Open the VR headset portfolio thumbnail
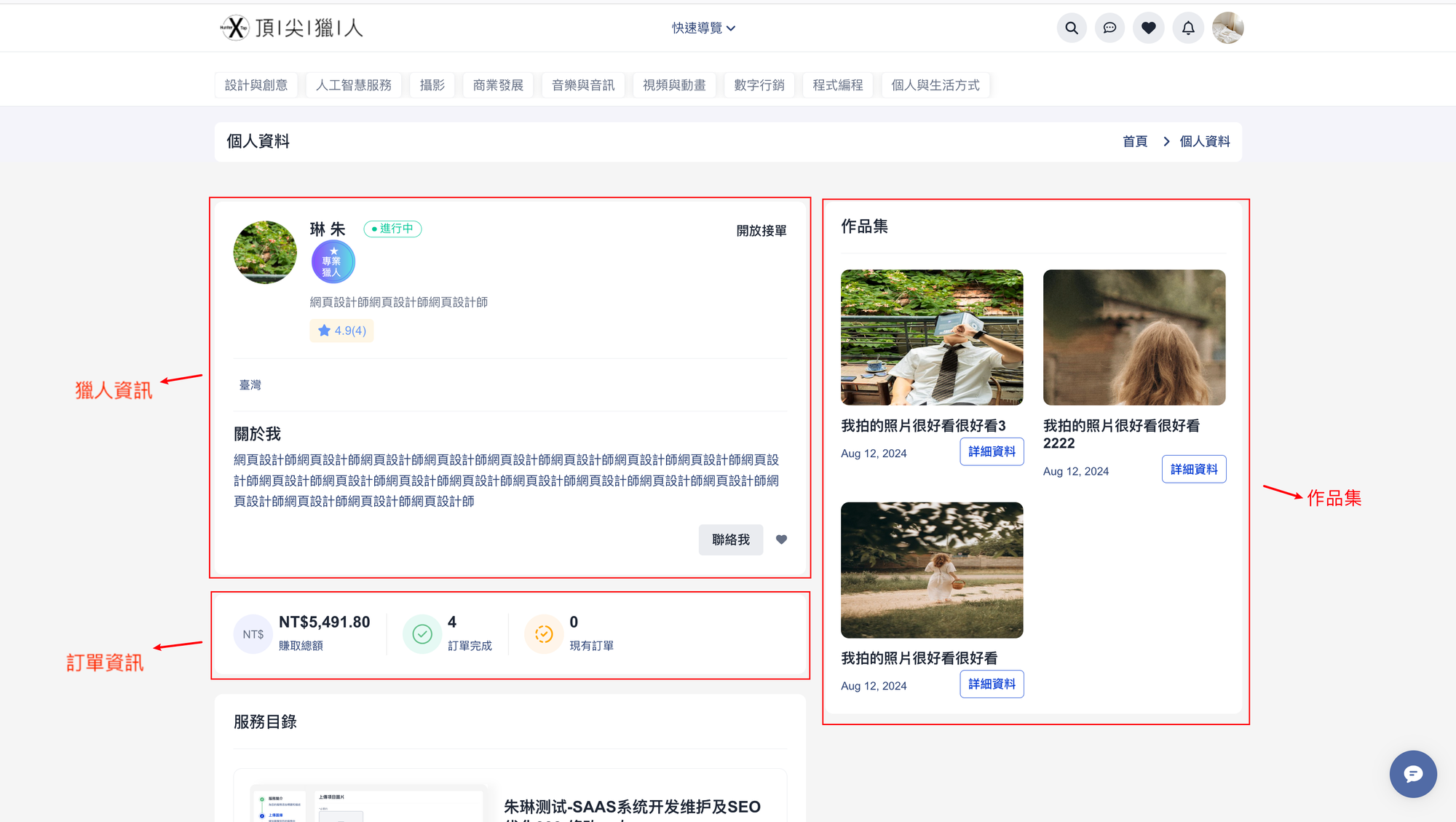Image resolution: width=1456 pixels, height=822 pixels. coord(931,337)
